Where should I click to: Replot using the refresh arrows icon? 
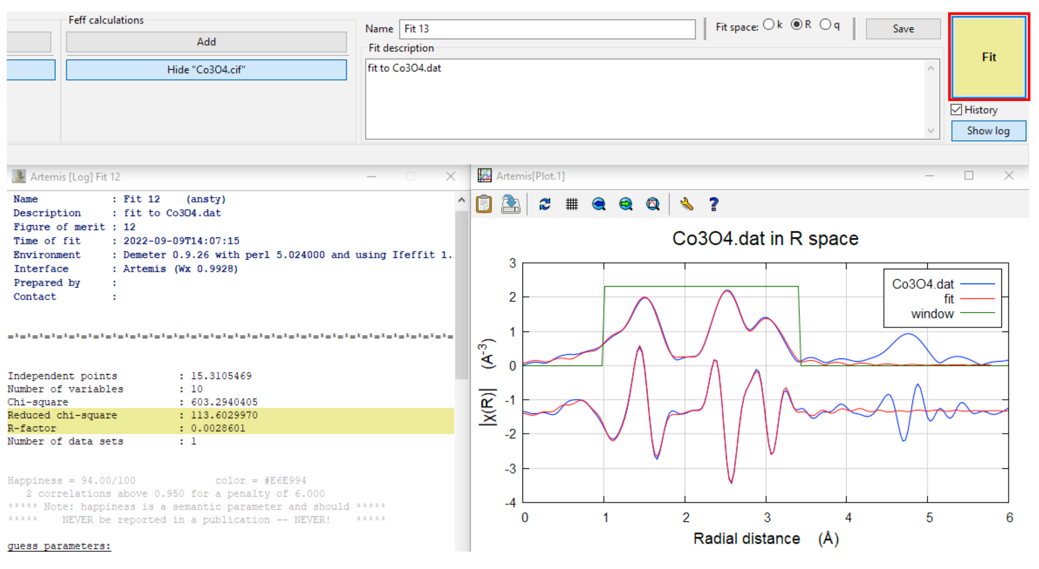pyautogui.click(x=545, y=204)
